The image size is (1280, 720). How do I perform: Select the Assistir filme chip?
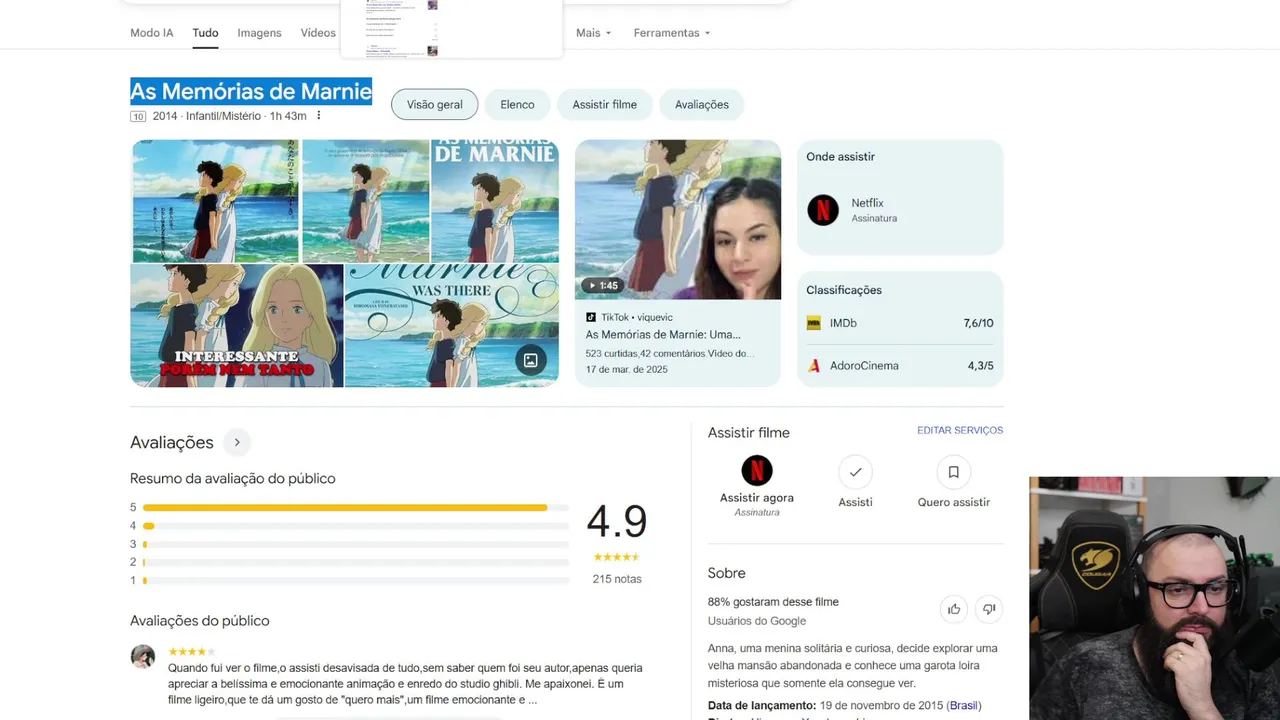point(604,104)
